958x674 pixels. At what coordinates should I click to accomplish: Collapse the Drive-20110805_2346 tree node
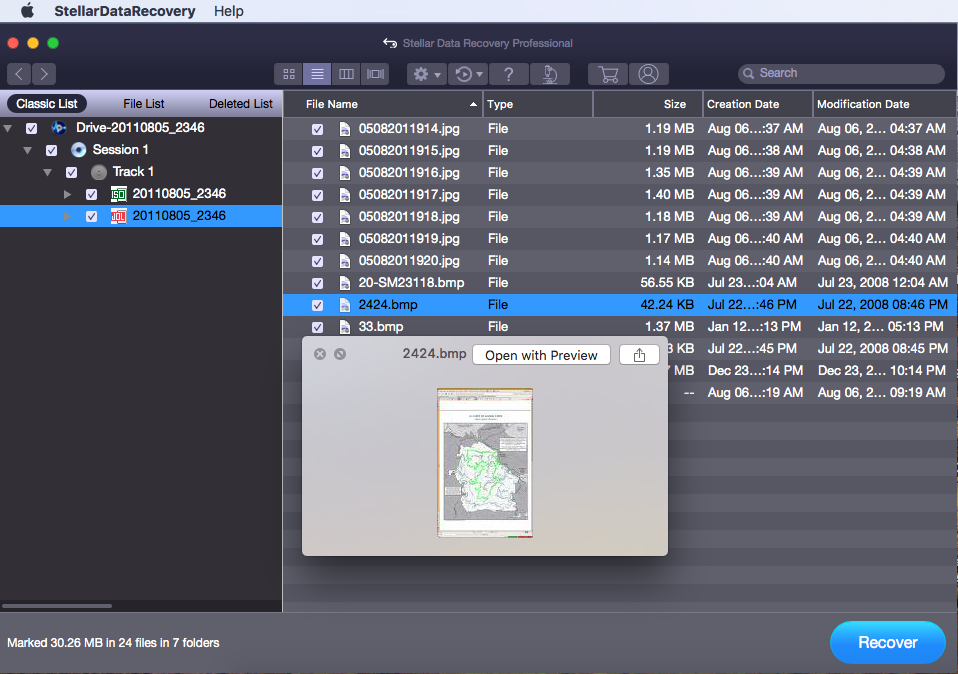[8, 128]
